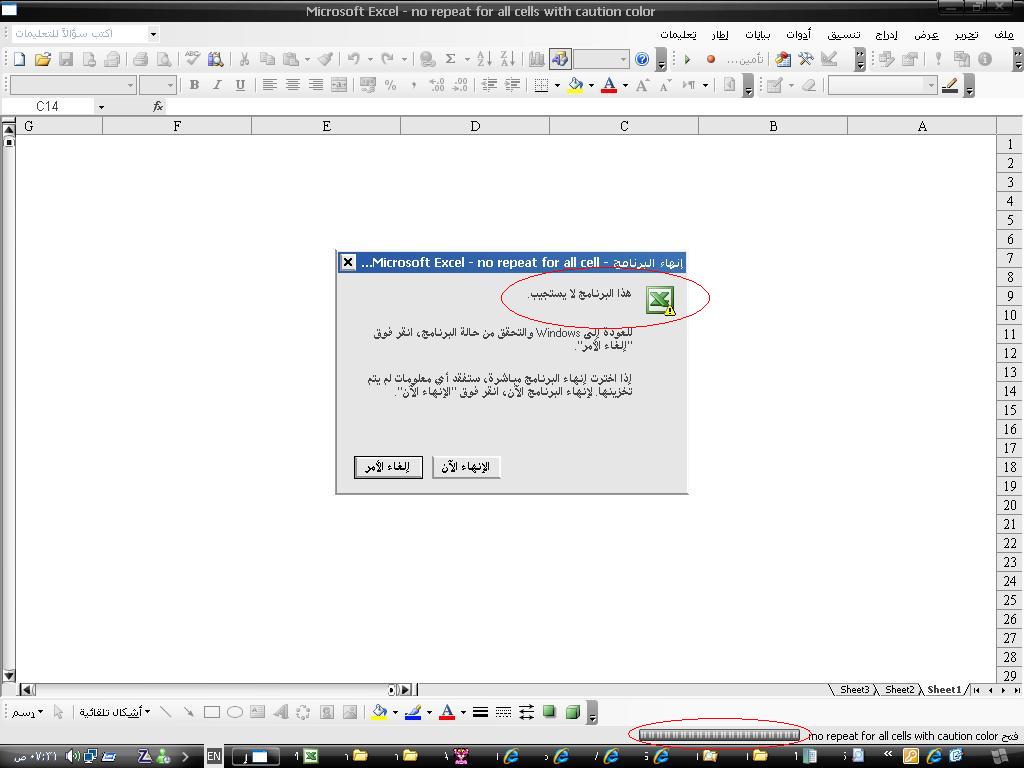Click the Run Macro green play icon
Screen dimensions: 1024x768
click(x=687, y=59)
